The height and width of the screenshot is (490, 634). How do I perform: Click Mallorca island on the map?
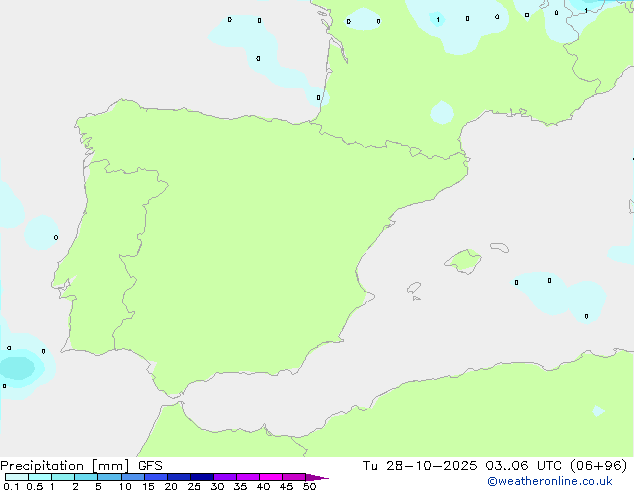[x=463, y=261]
